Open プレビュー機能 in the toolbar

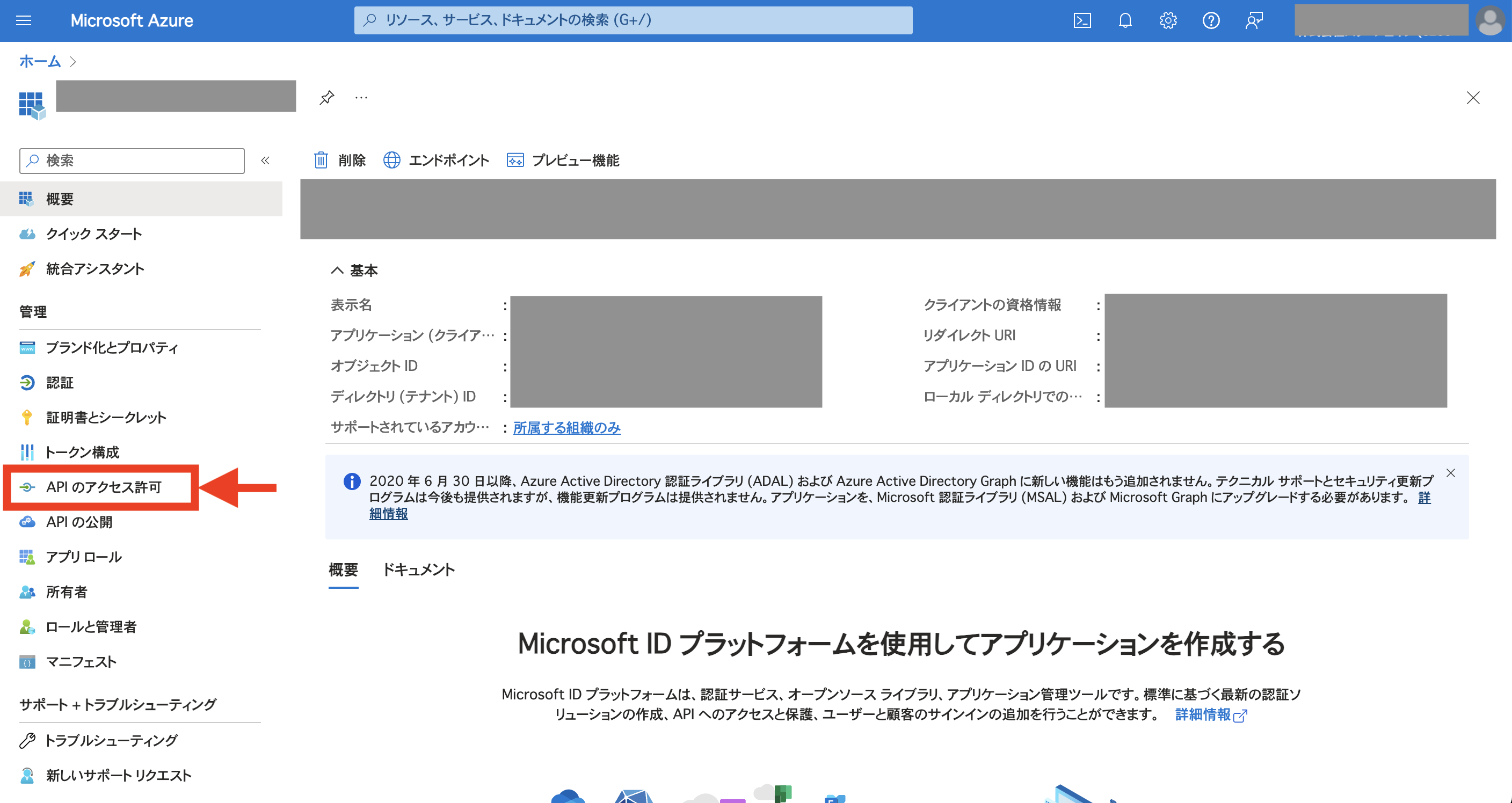click(562, 160)
